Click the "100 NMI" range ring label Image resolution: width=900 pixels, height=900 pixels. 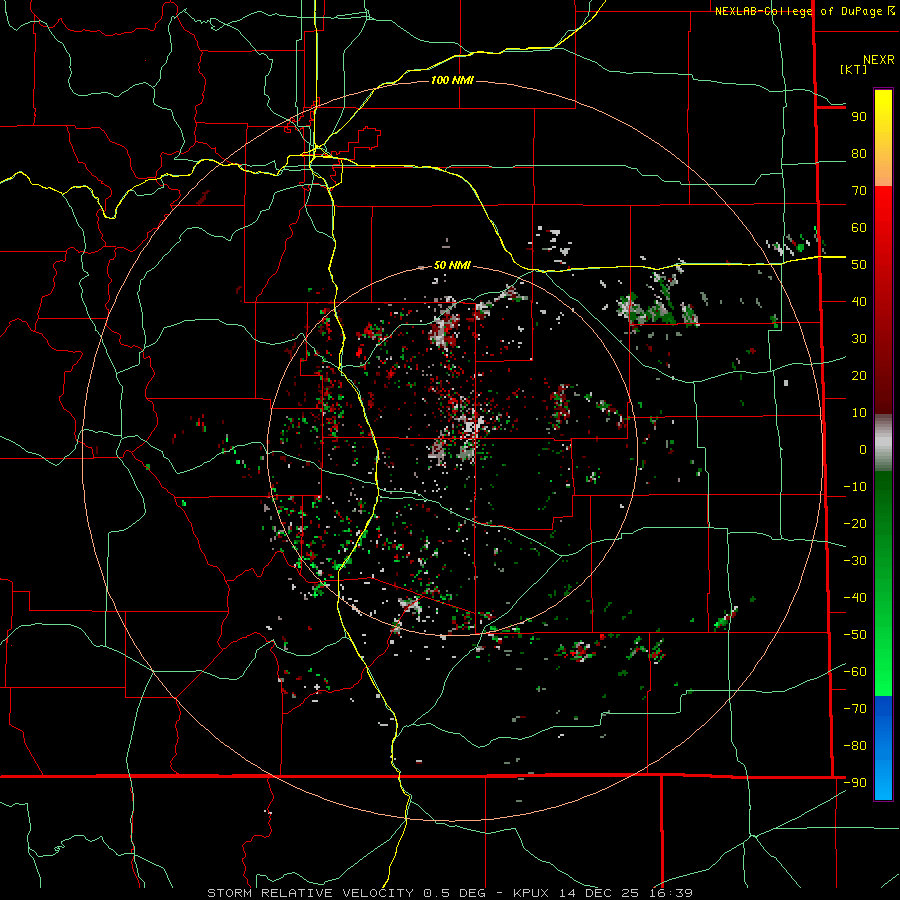(452, 80)
